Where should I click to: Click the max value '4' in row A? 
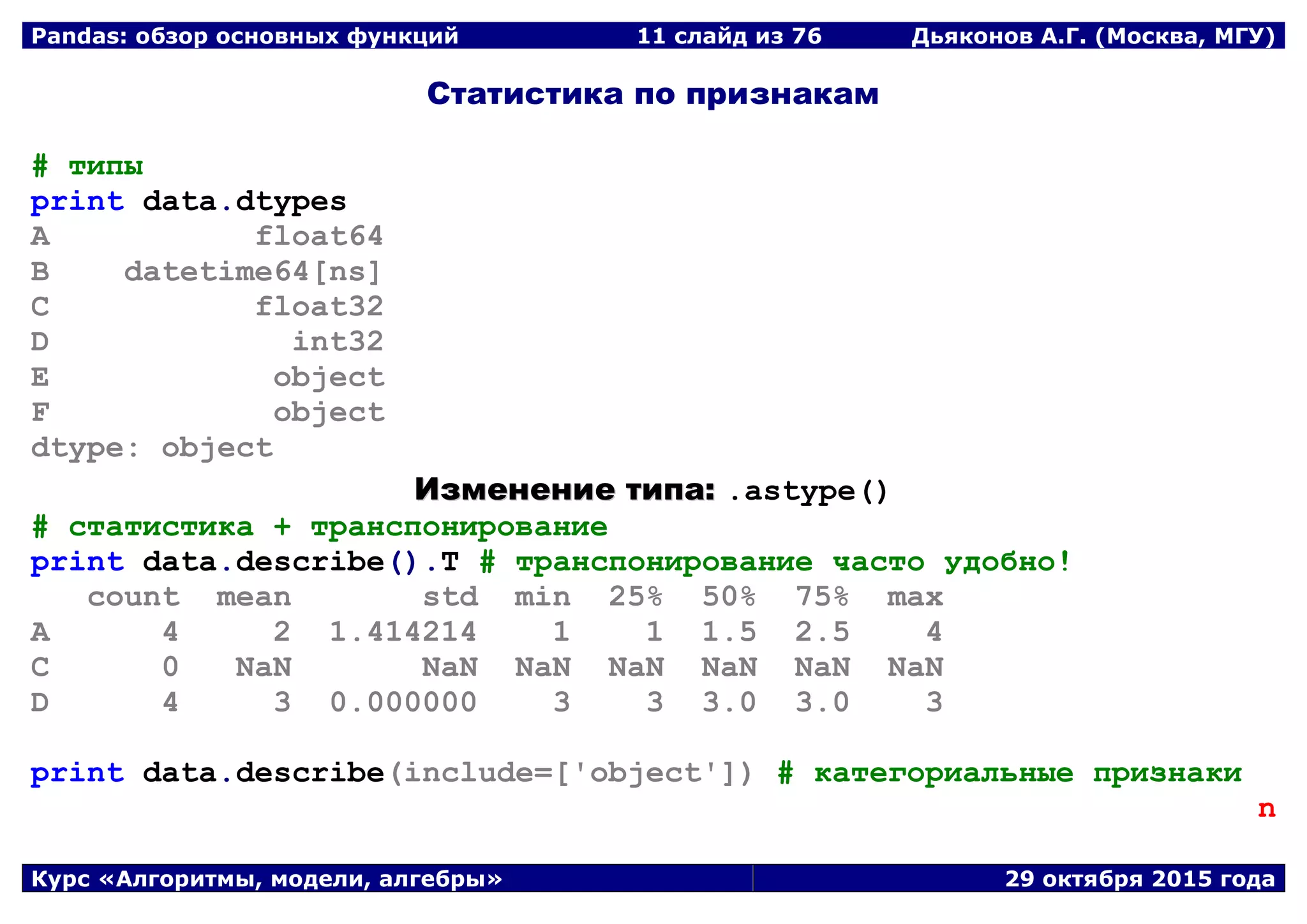point(934,632)
